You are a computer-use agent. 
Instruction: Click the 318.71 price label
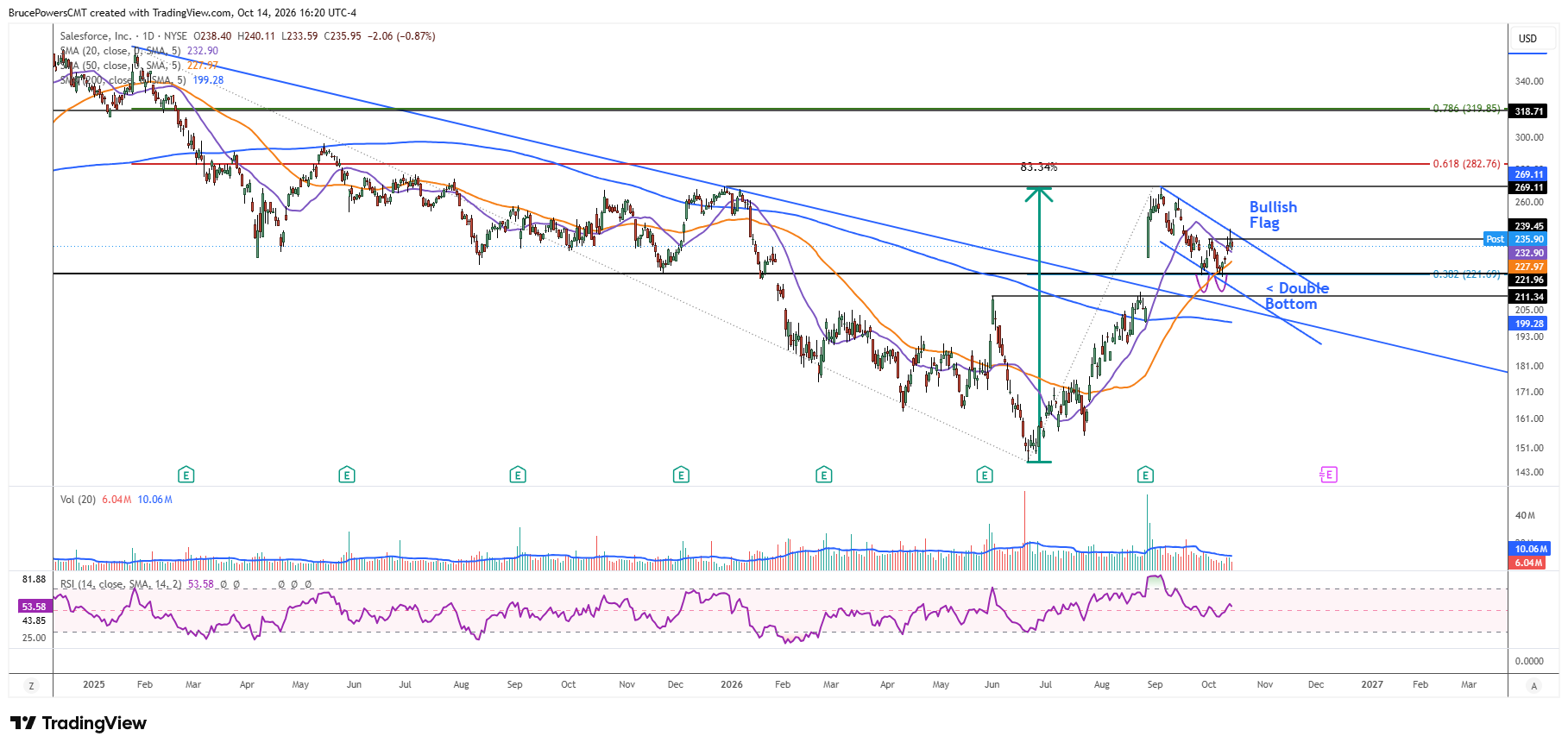click(1528, 111)
